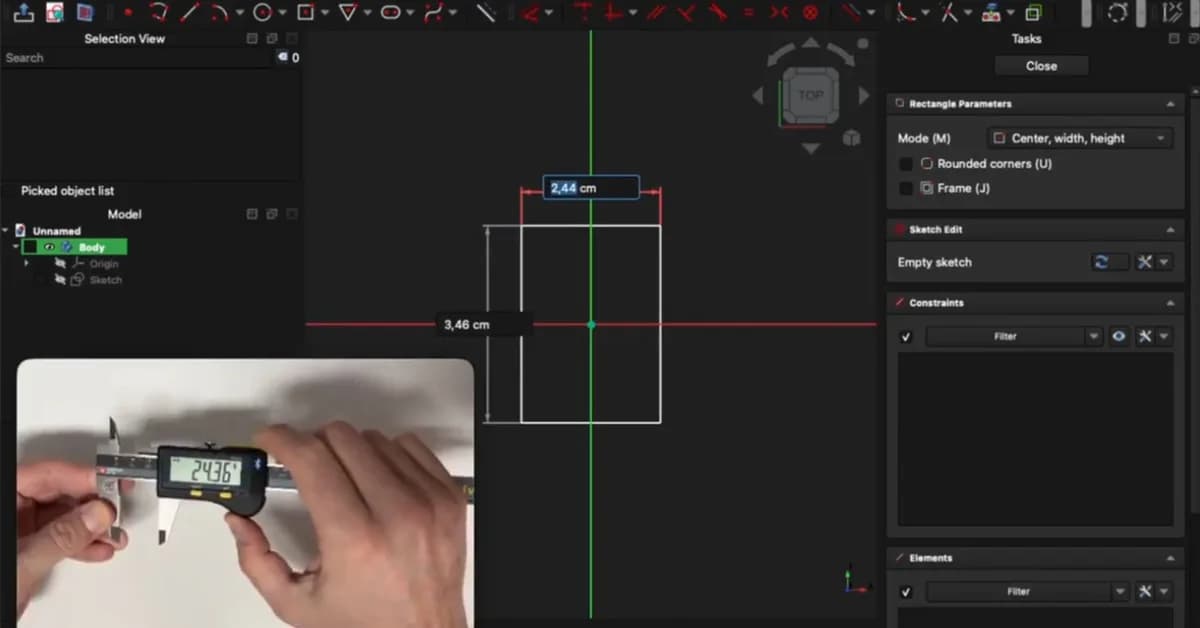The width and height of the screenshot is (1200, 628).
Task: Select the Rectangle tool
Action: coord(307,13)
